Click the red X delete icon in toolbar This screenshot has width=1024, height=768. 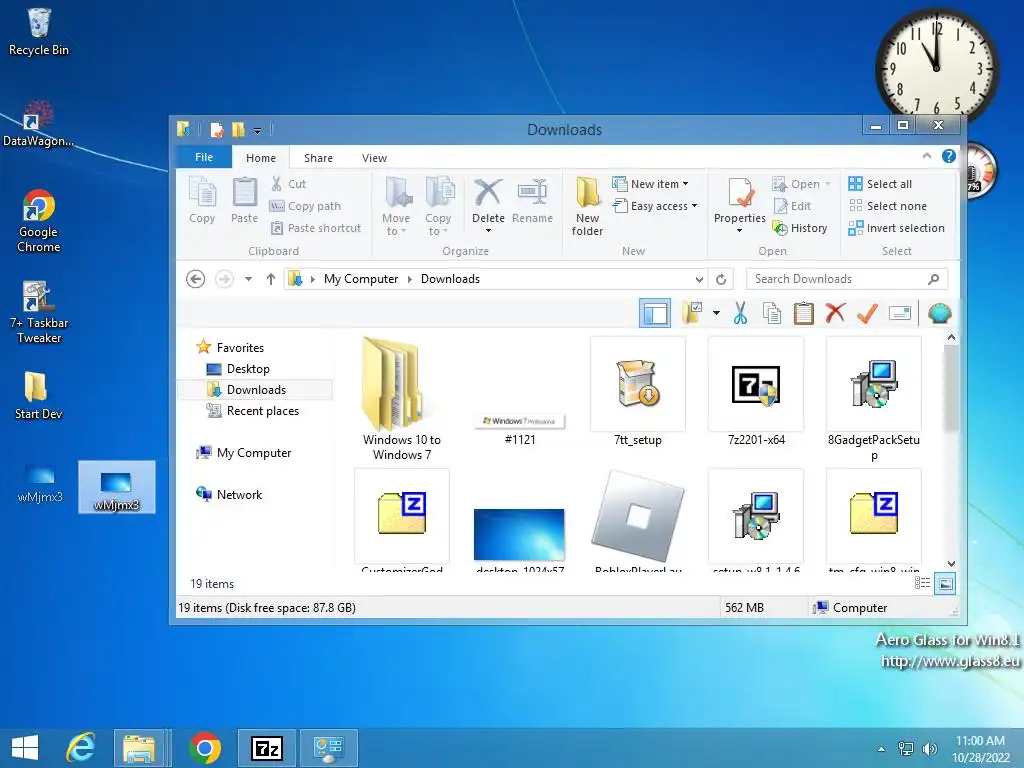[x=835, y=313]
